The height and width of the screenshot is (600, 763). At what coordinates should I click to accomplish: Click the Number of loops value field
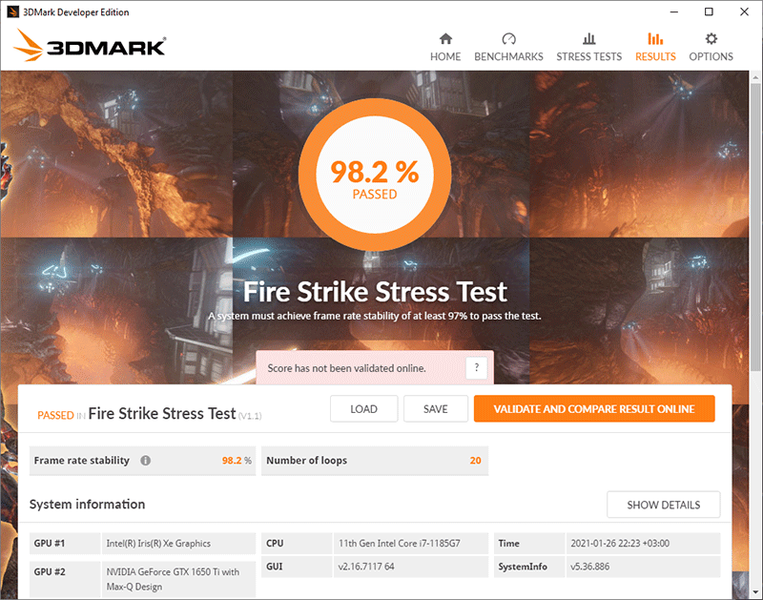pos(375,460)
